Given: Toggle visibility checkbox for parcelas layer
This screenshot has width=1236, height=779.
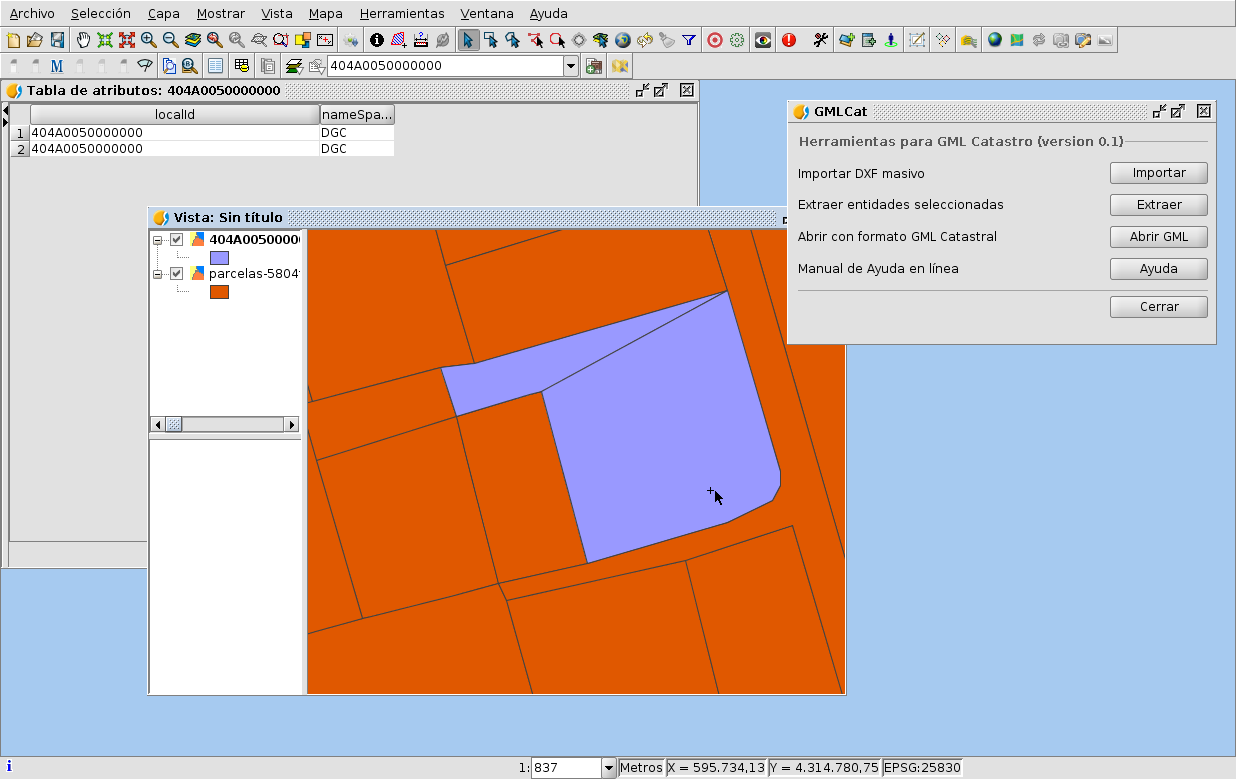Looking at the screenshot, I should point(177,274).
